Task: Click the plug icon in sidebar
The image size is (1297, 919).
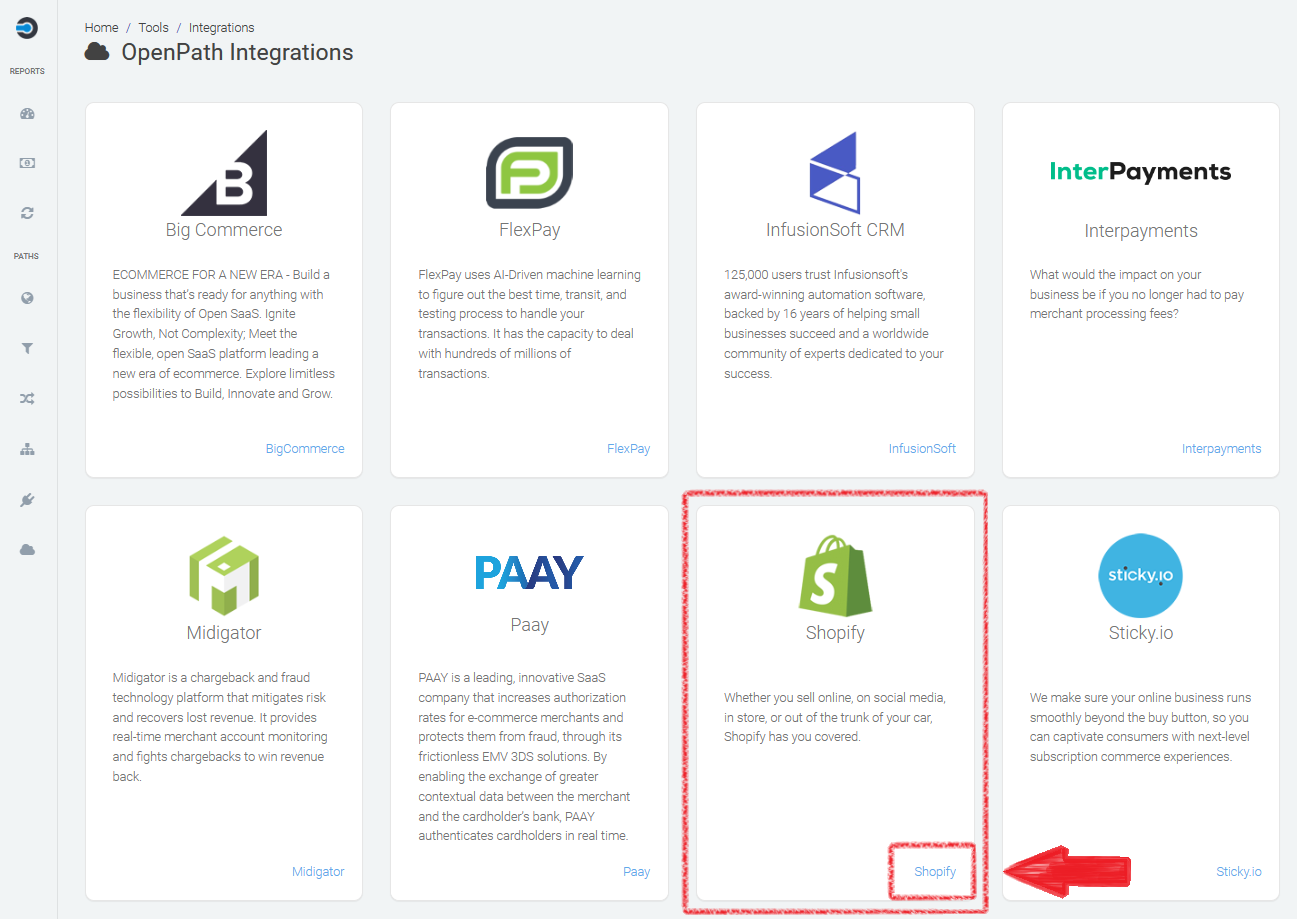Action: pyautogui.click(x=27, y=500)
